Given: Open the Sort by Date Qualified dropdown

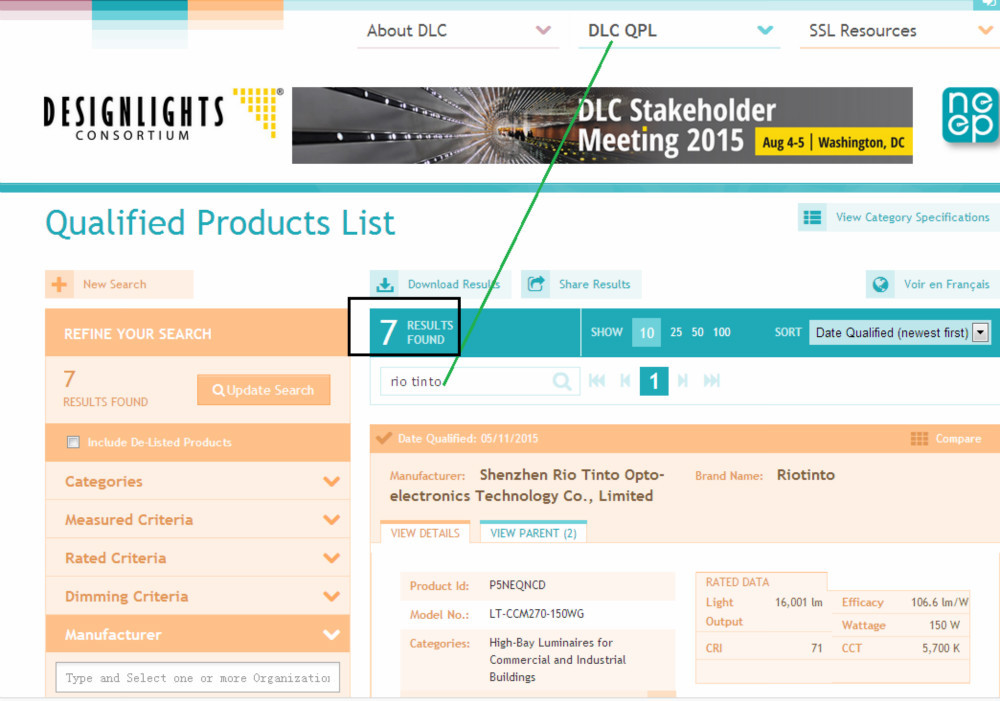Looking at the screenshot, I should [x=899, y=332].
